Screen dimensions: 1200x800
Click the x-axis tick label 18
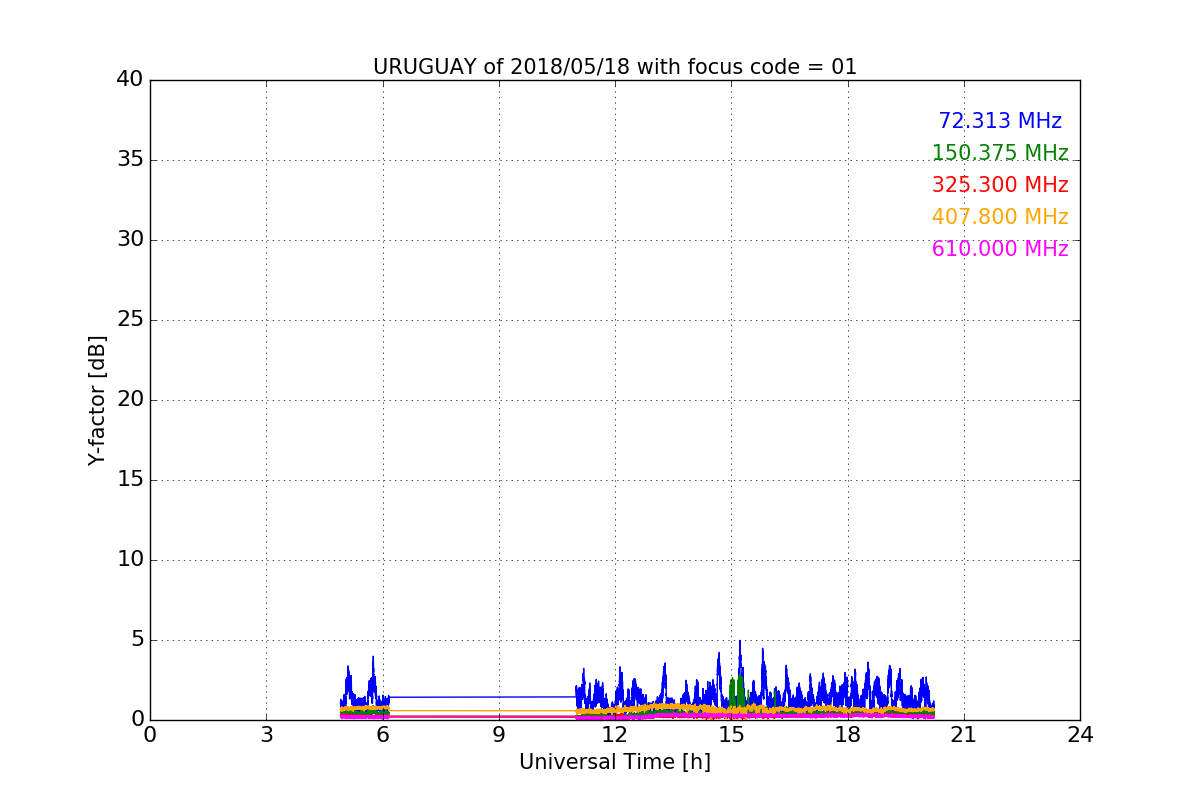[848, 734]
